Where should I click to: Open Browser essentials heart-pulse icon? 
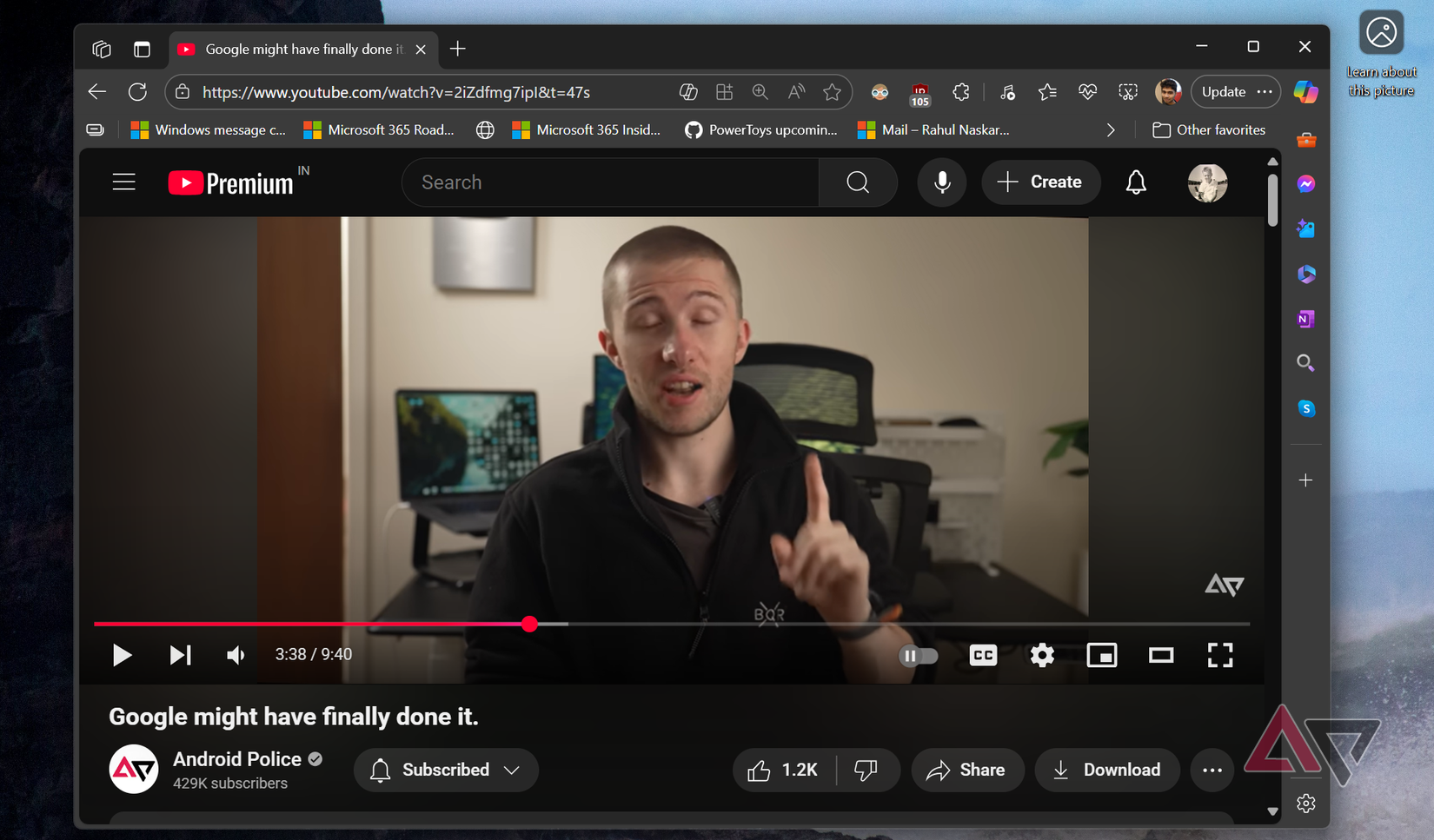[1087, 92]
